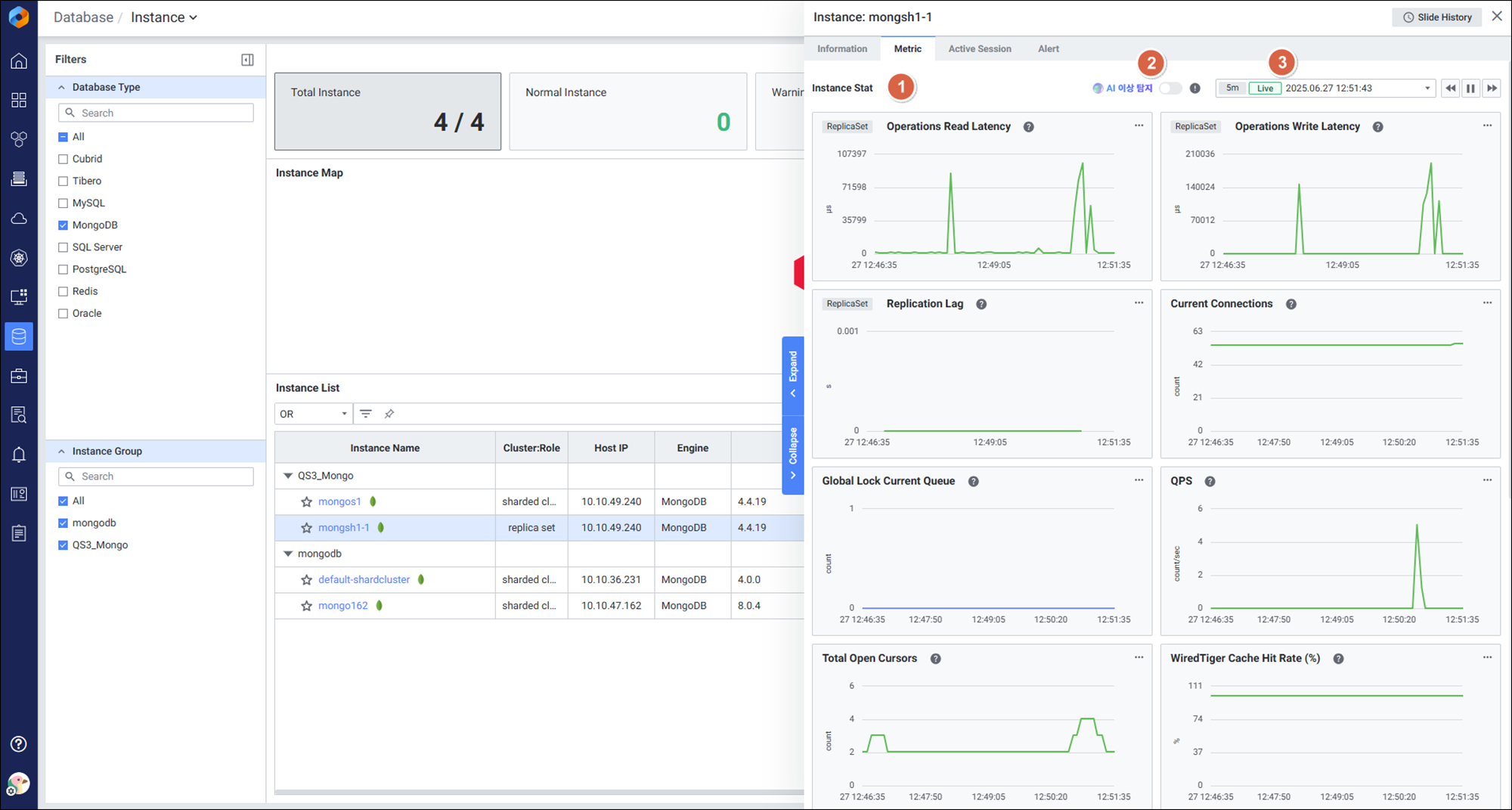Switch to the Active Session tab

tap(979, 49)
